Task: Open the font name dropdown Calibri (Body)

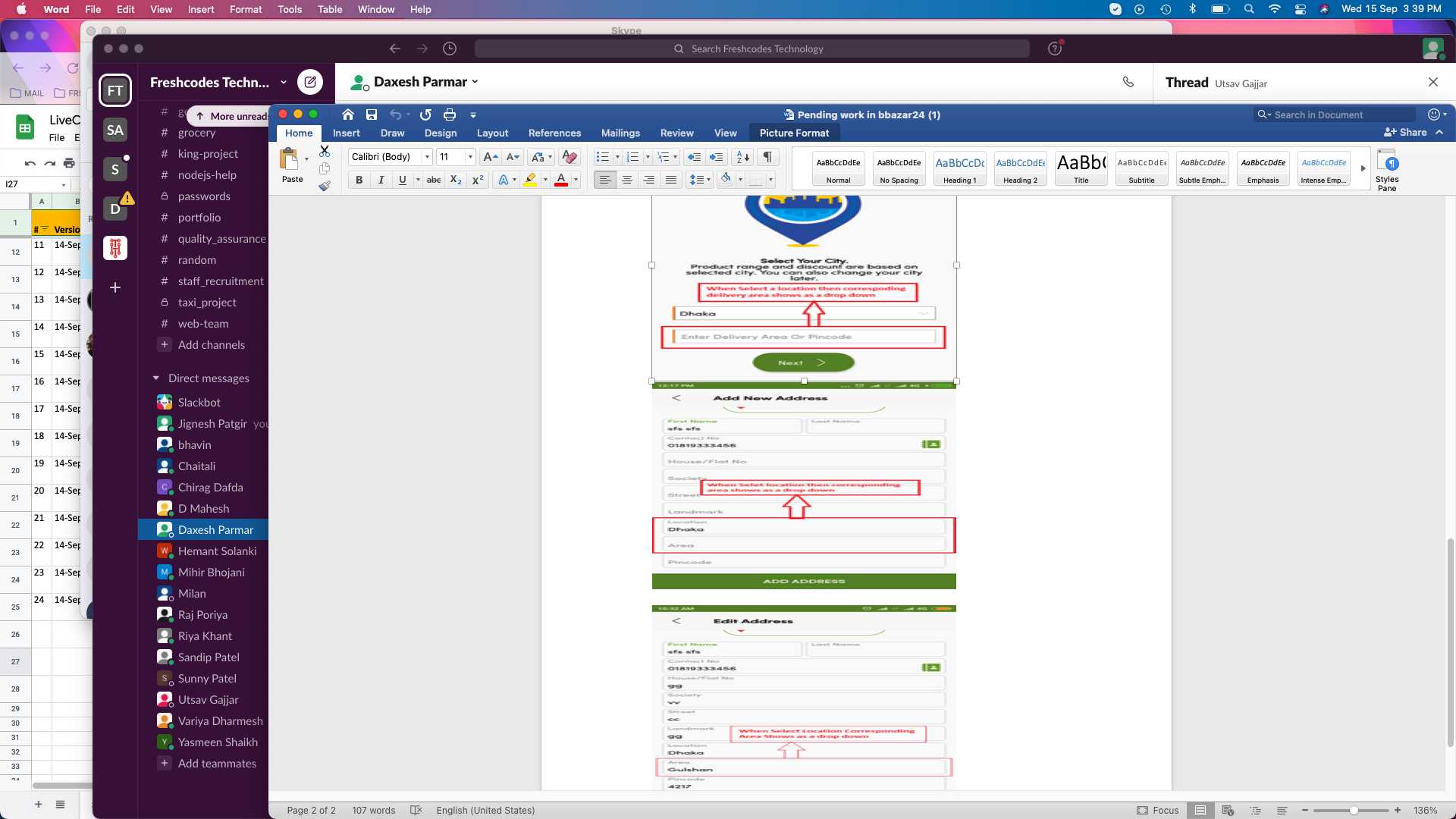Action: click(x=427, y=157)
